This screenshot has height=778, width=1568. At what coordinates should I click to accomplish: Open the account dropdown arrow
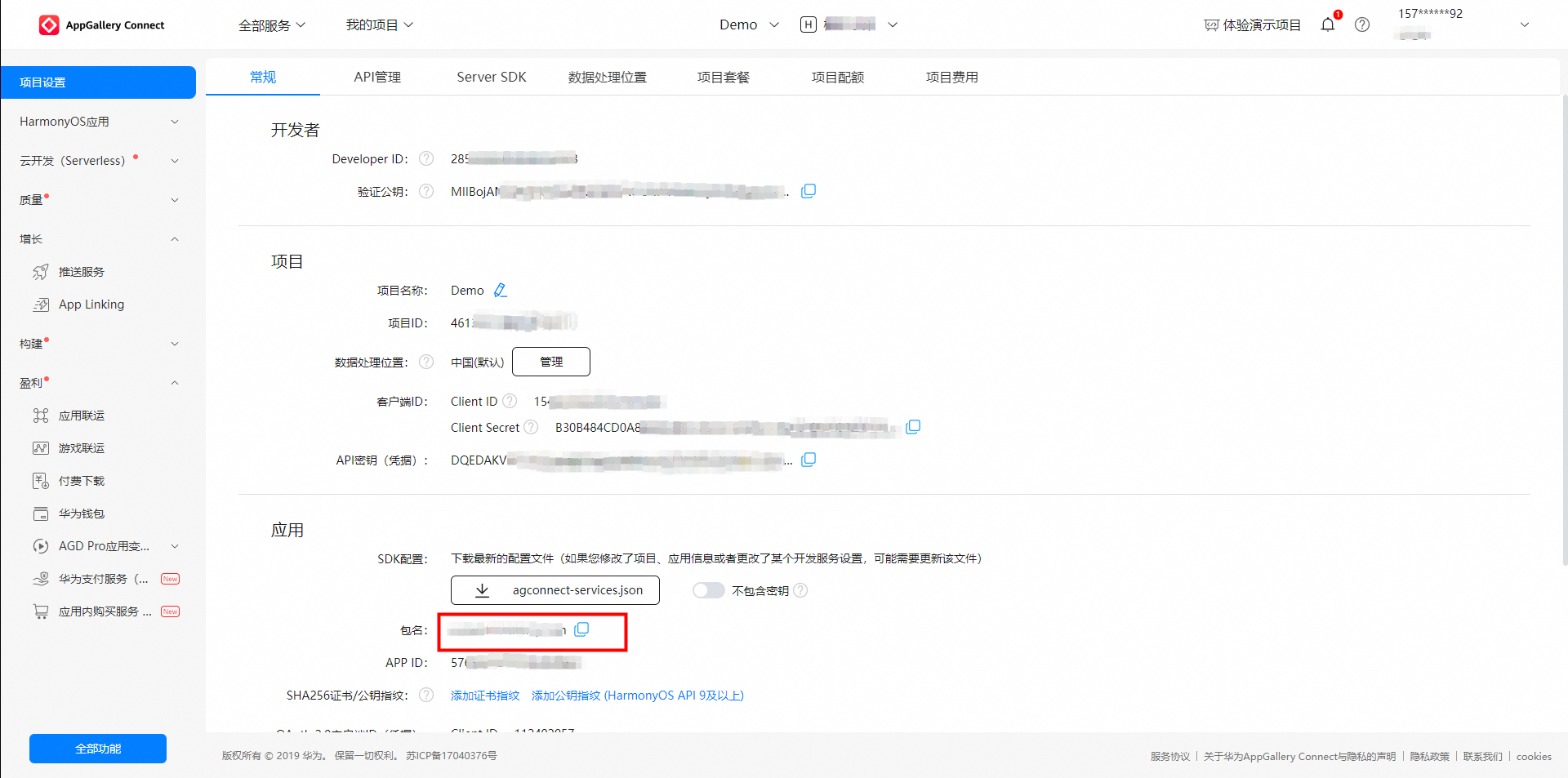coord(1524,24)
